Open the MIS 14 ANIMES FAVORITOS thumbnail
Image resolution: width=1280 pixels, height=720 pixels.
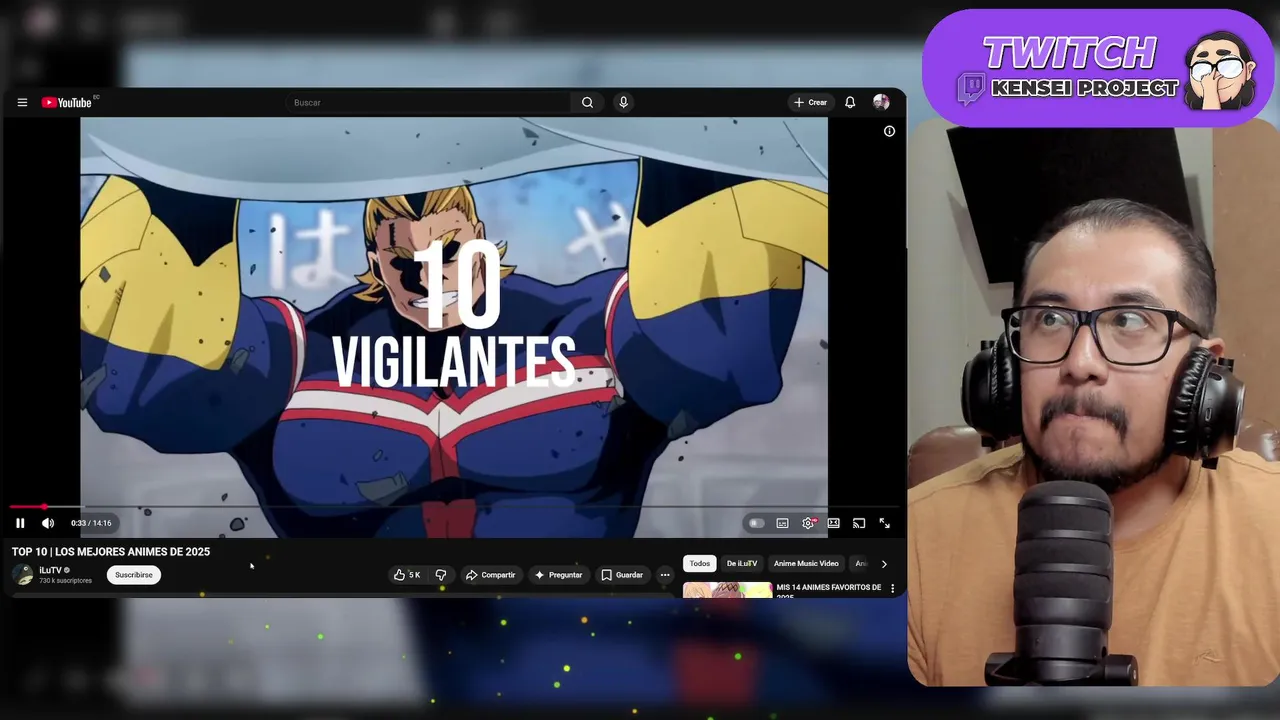(728, 590)
